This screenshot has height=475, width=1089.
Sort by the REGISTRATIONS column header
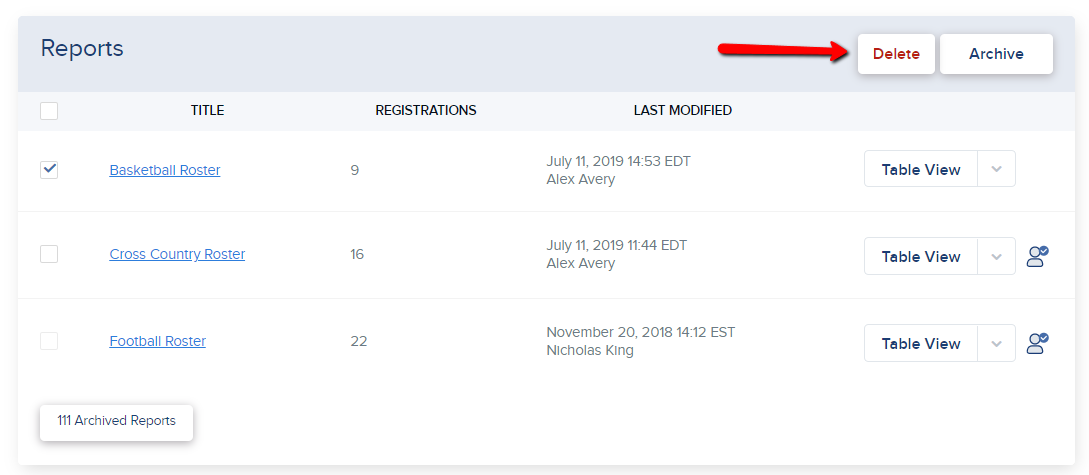[x=426, y=110]
